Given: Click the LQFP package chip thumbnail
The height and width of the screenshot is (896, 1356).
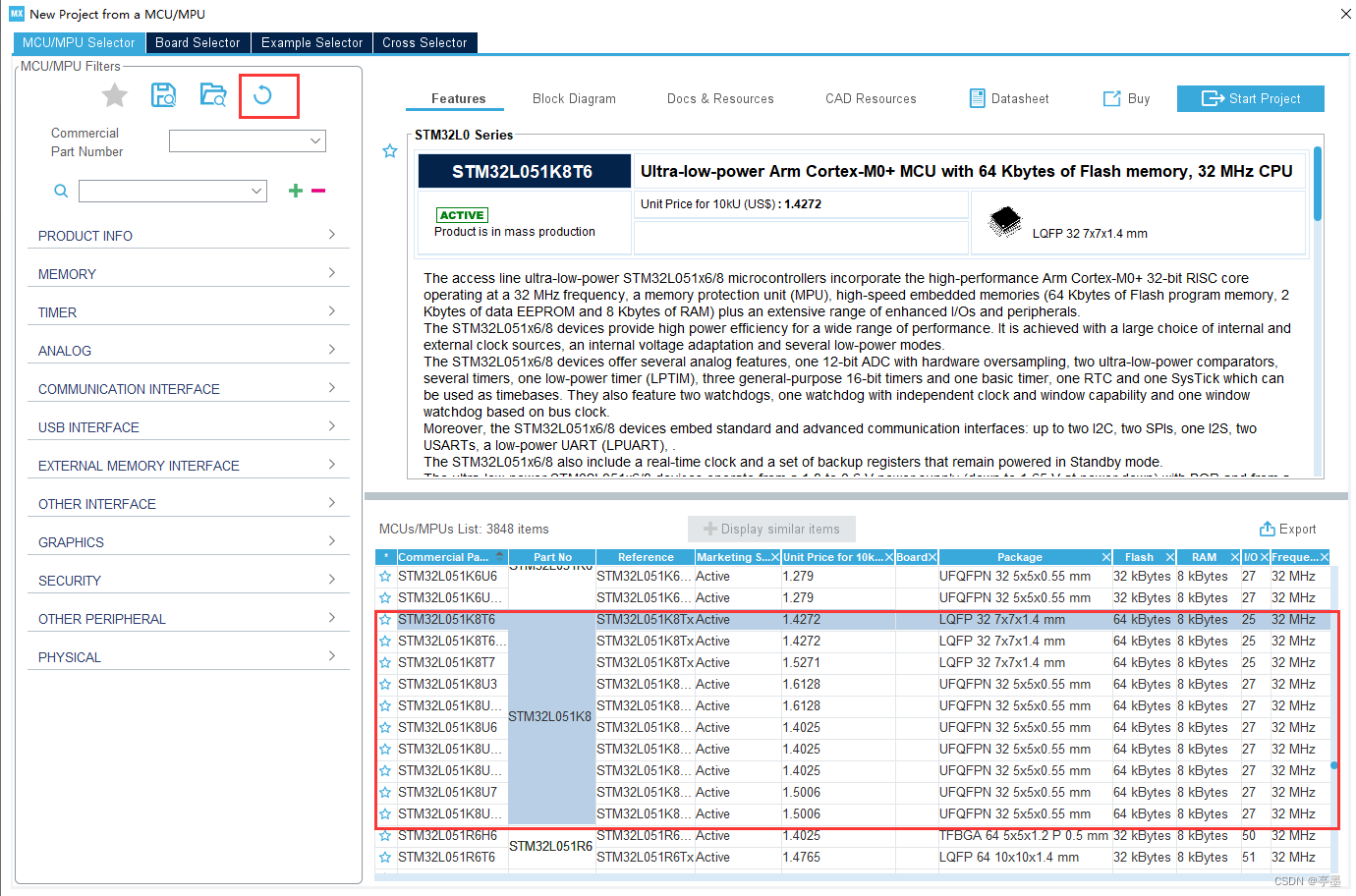Looking at the screenshot, I should coord(1004,221).
